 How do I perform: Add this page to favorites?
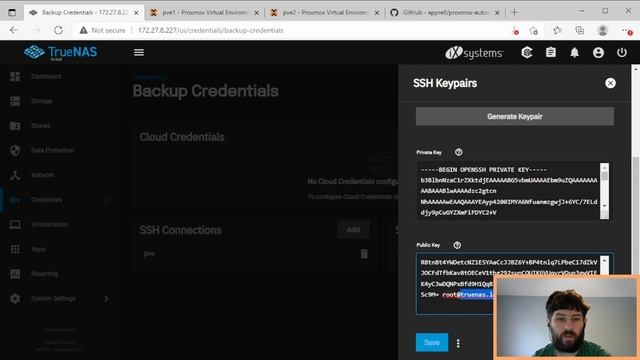(x=533, y=31)
